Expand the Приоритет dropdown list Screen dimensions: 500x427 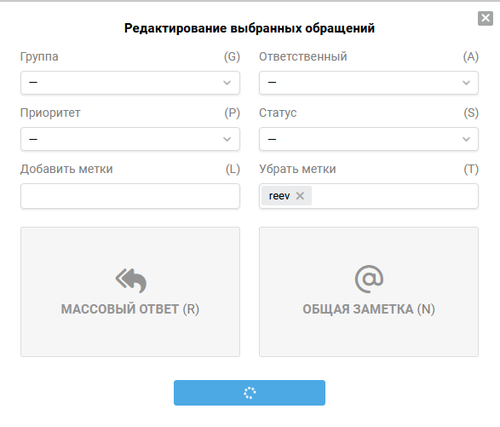point(130,139)
